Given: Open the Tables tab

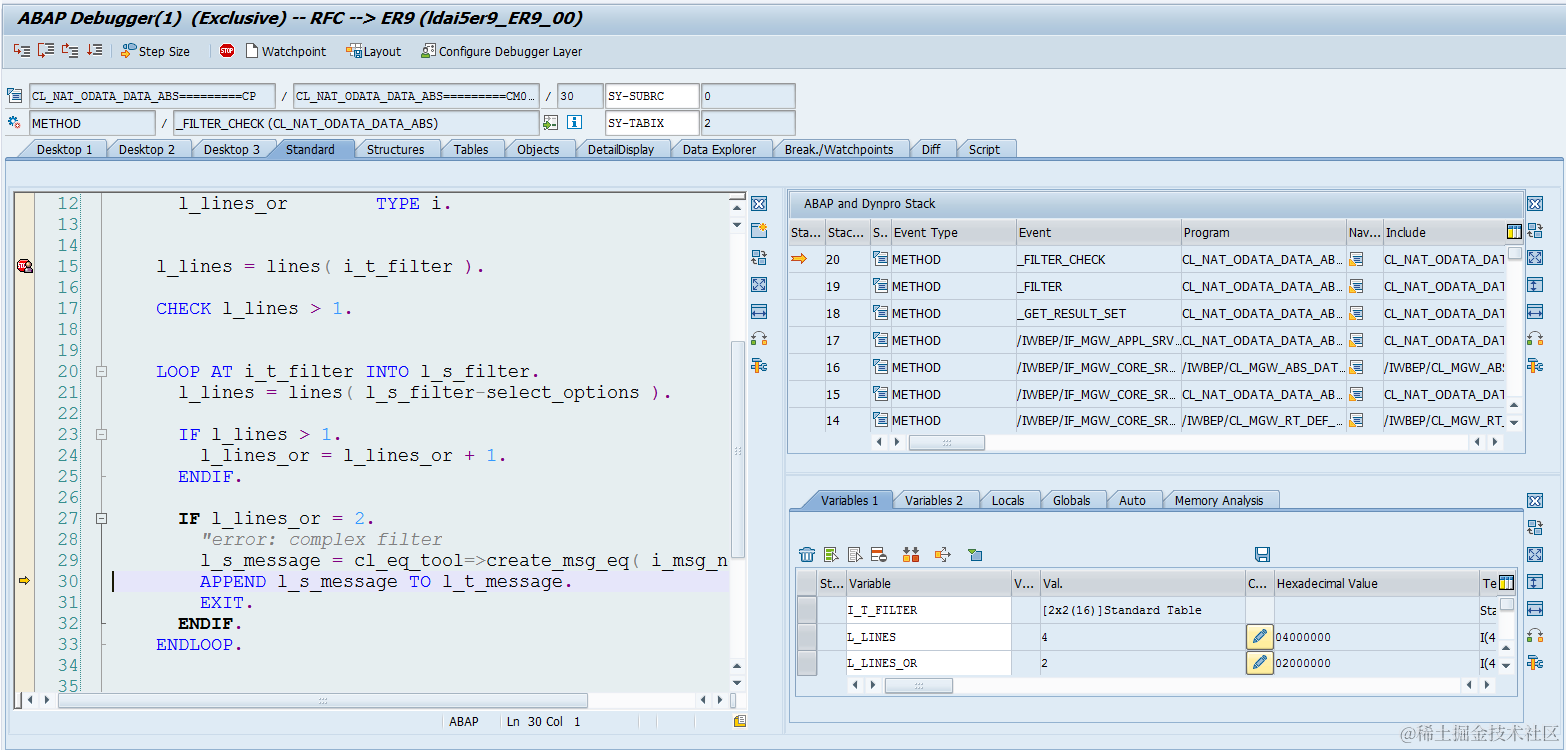Looking at the screenshot, I should coord(471,149).
